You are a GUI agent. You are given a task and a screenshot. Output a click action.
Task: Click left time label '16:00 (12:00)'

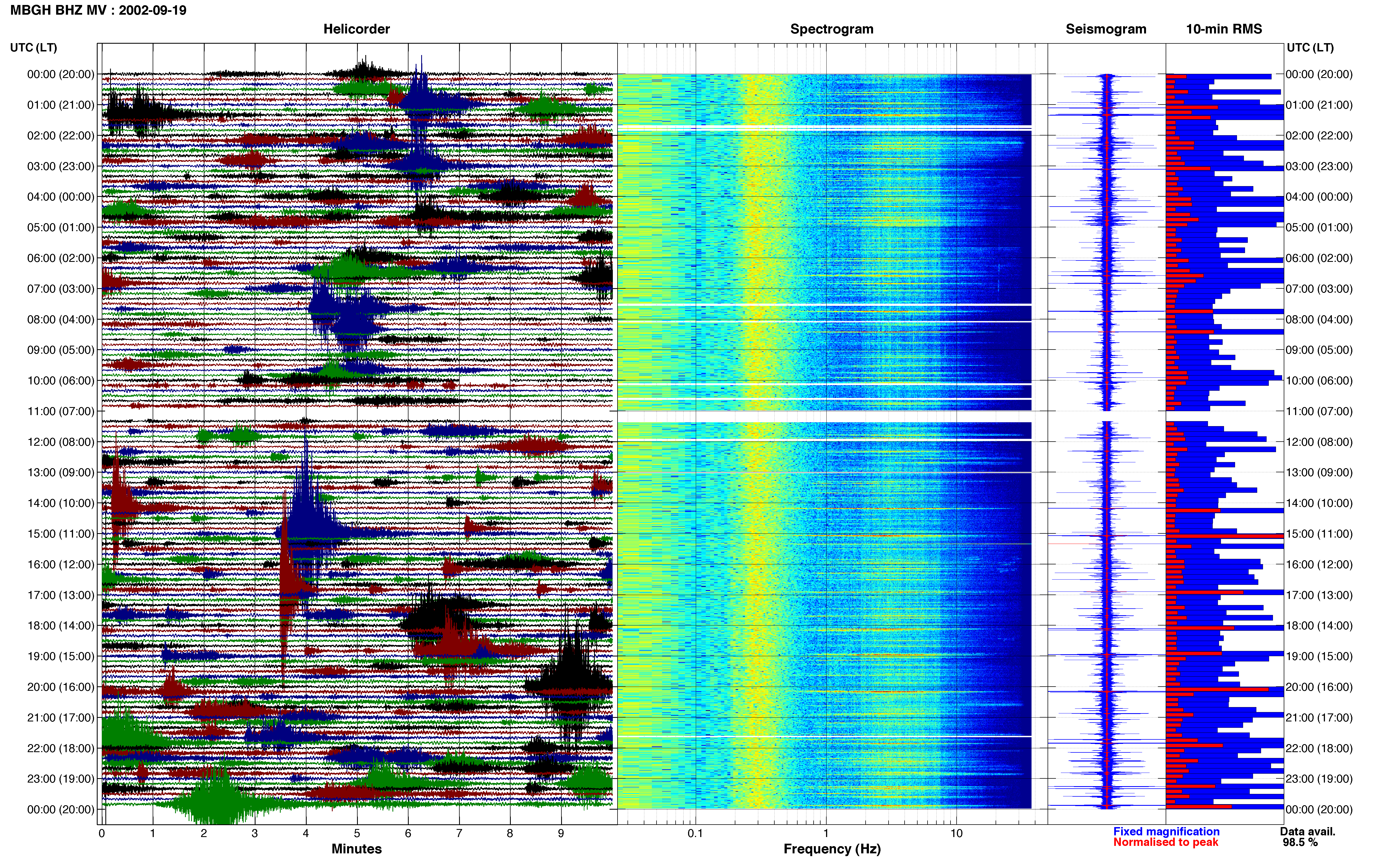(x=61, y=564)
